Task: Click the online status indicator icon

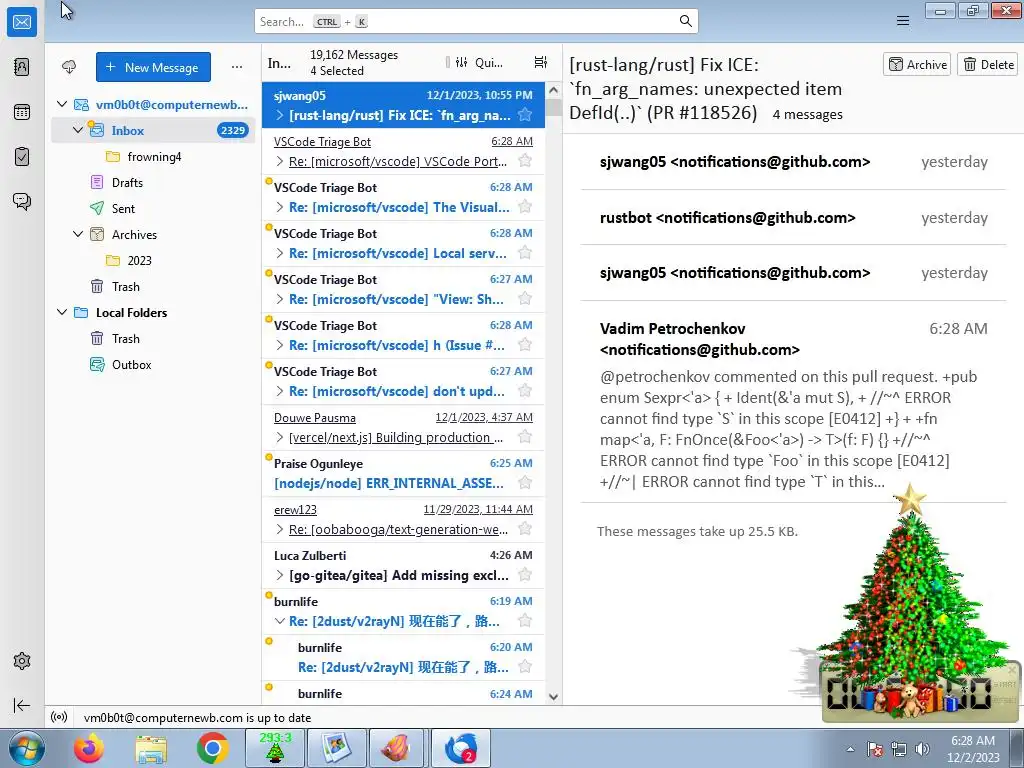Action: tap(59, 717)
